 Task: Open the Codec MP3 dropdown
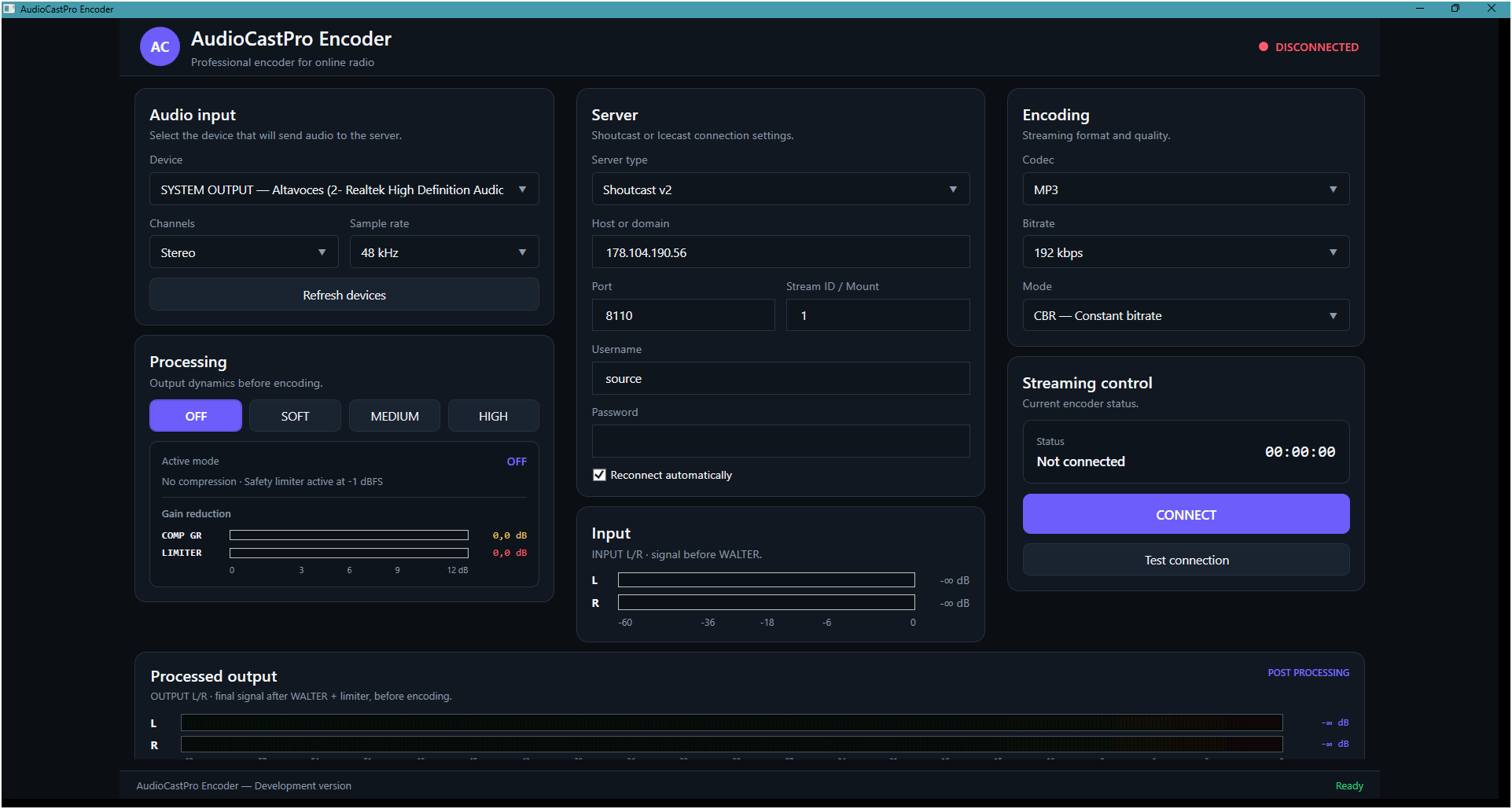pyautogui.click(x=1186, y=189)
